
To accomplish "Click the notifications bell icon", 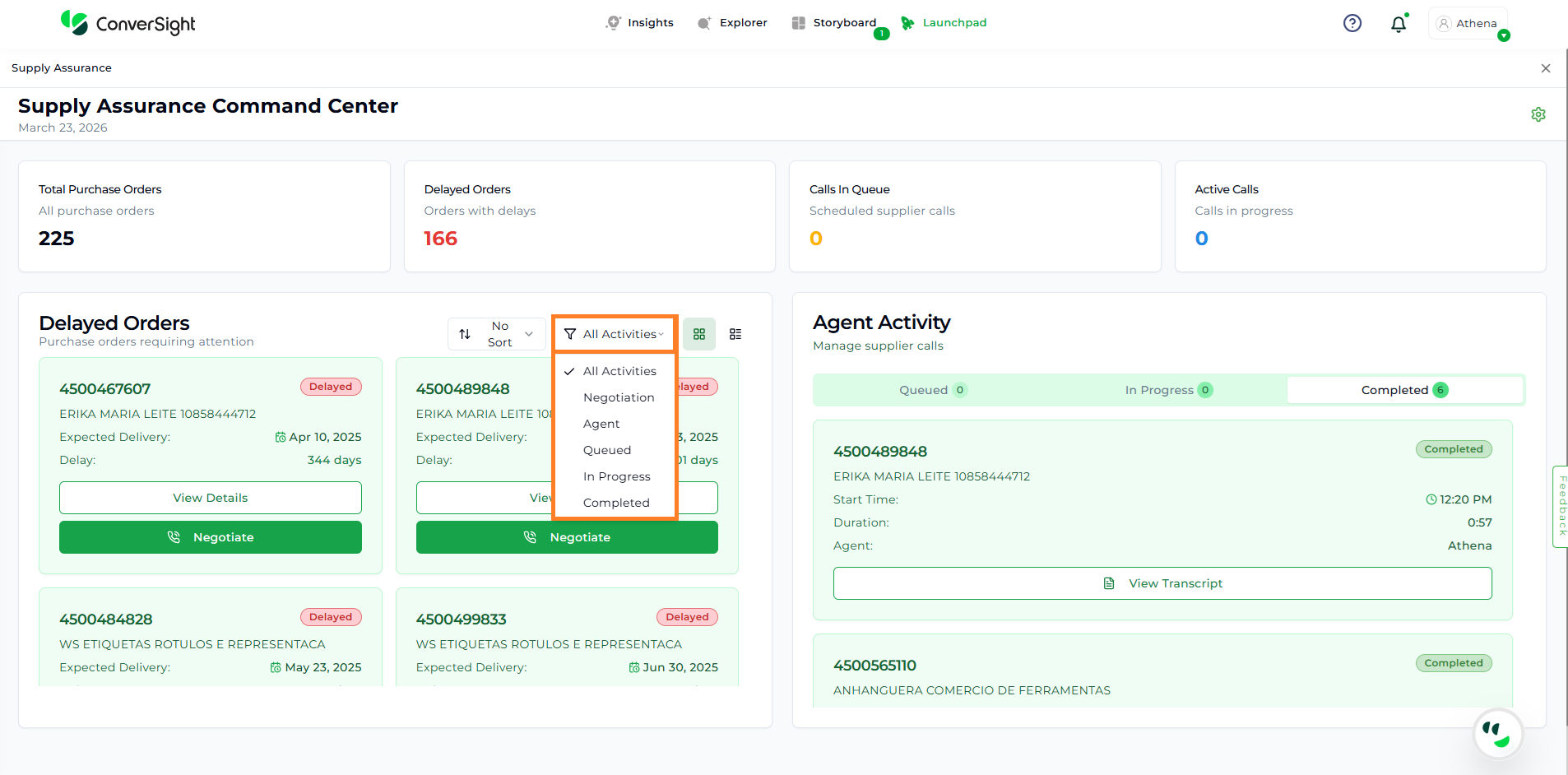I will click(x=1398, y=24).
